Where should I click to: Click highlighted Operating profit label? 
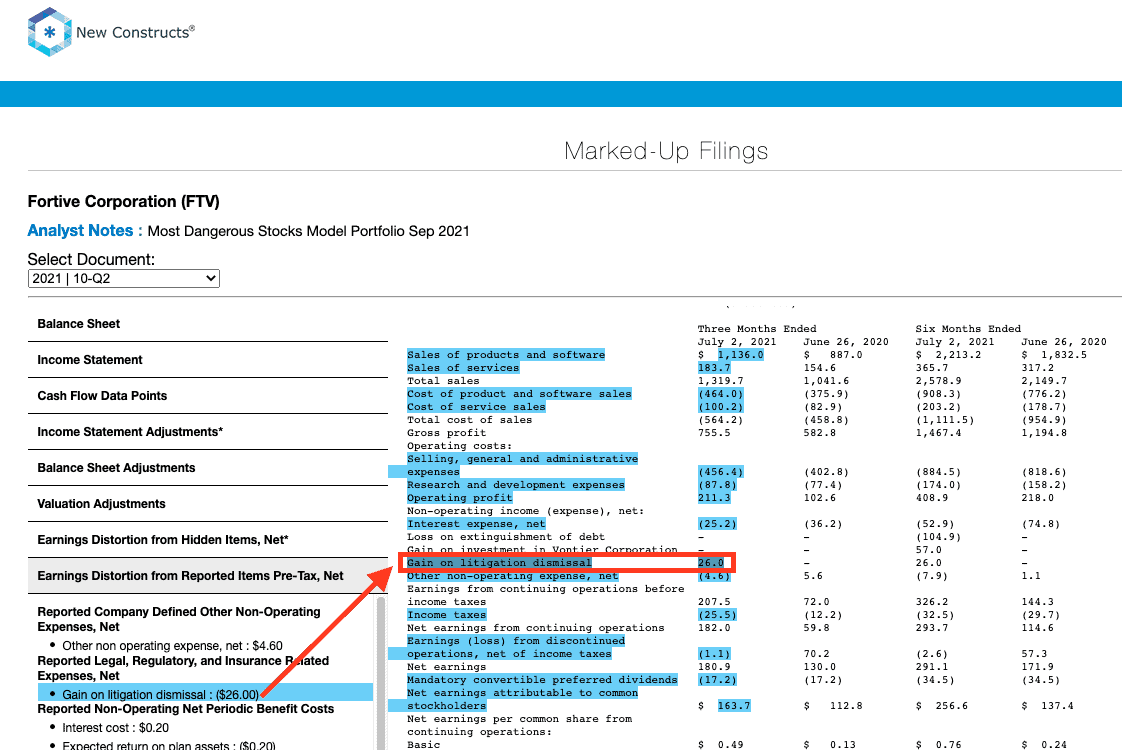click(x=459, y=497)
